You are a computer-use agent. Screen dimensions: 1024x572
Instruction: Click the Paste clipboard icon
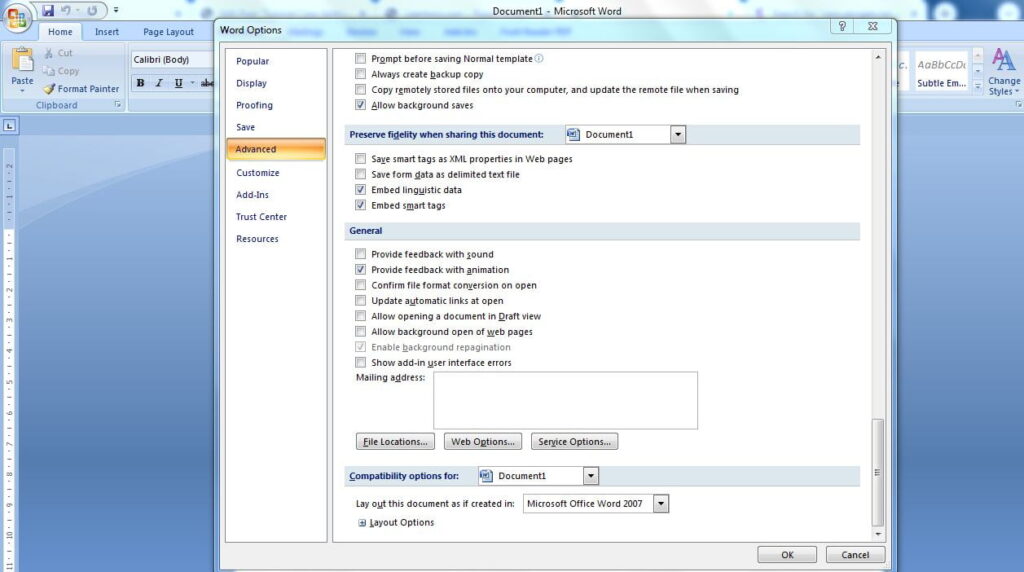pos(22,61)
